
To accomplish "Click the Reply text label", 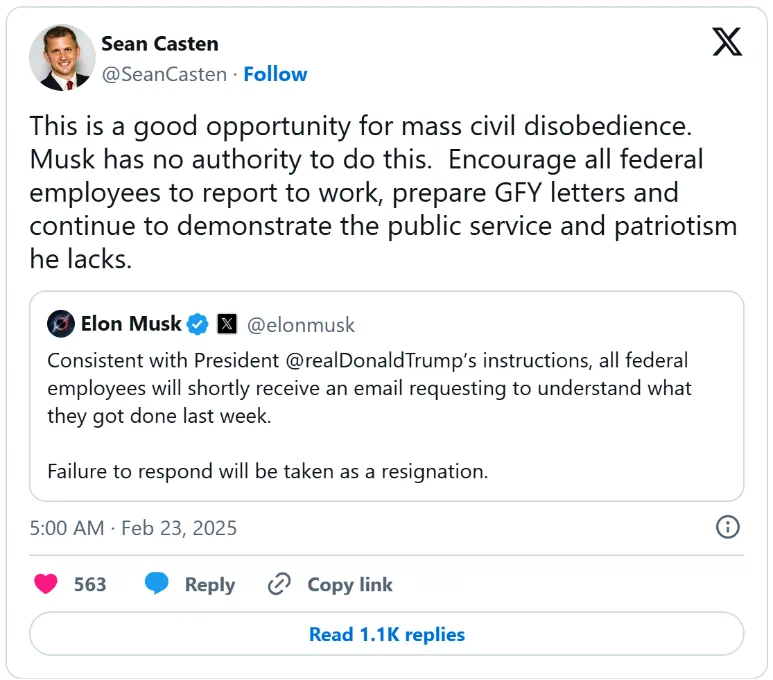I will point(210,585).
